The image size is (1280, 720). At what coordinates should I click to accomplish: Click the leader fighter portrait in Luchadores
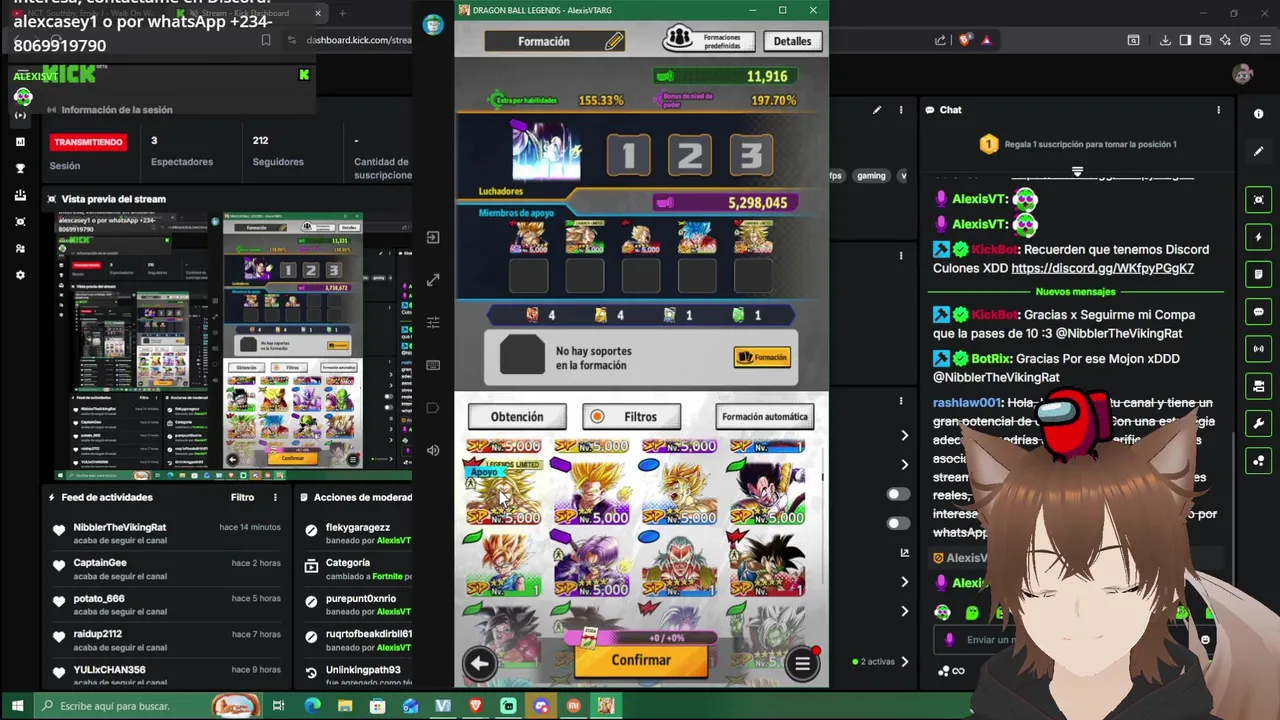(546, 152)
